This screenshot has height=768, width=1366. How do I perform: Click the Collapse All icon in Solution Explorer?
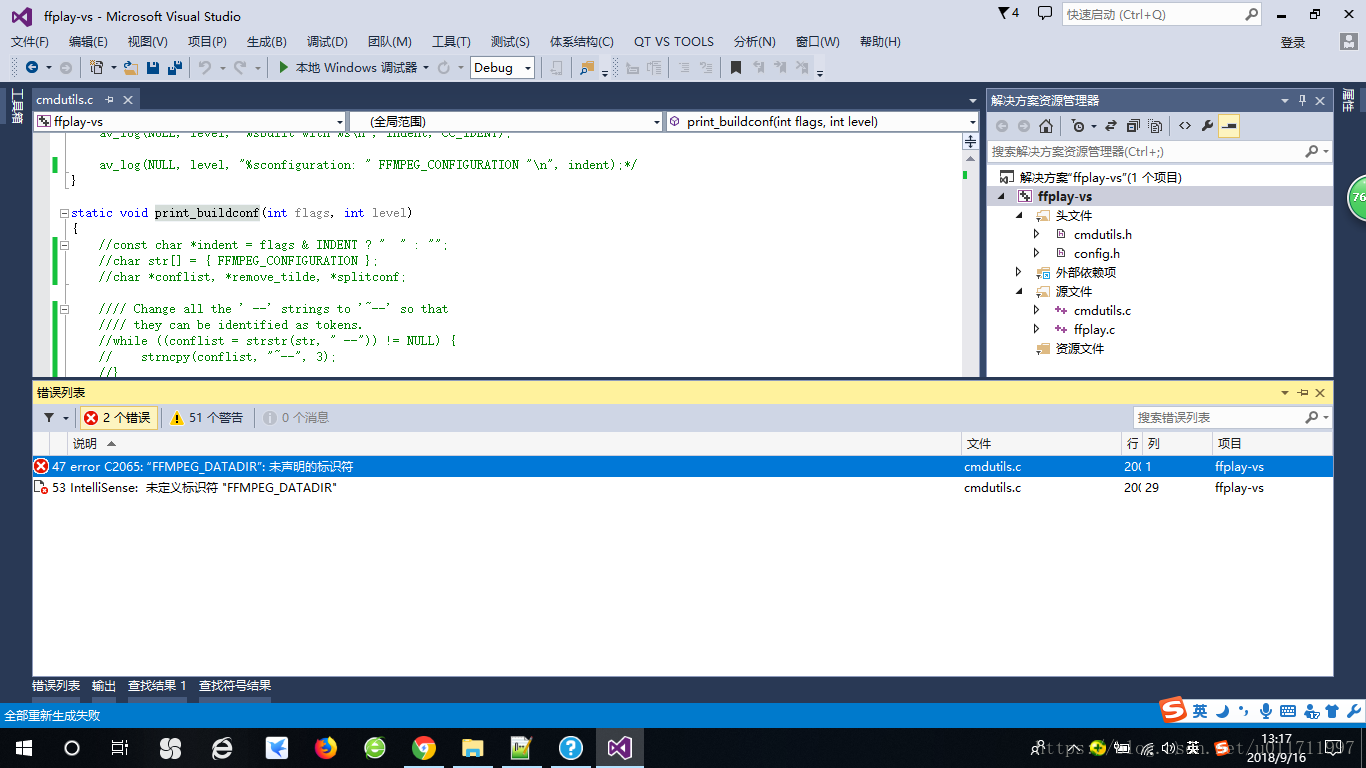click(x=1133, y=126)
